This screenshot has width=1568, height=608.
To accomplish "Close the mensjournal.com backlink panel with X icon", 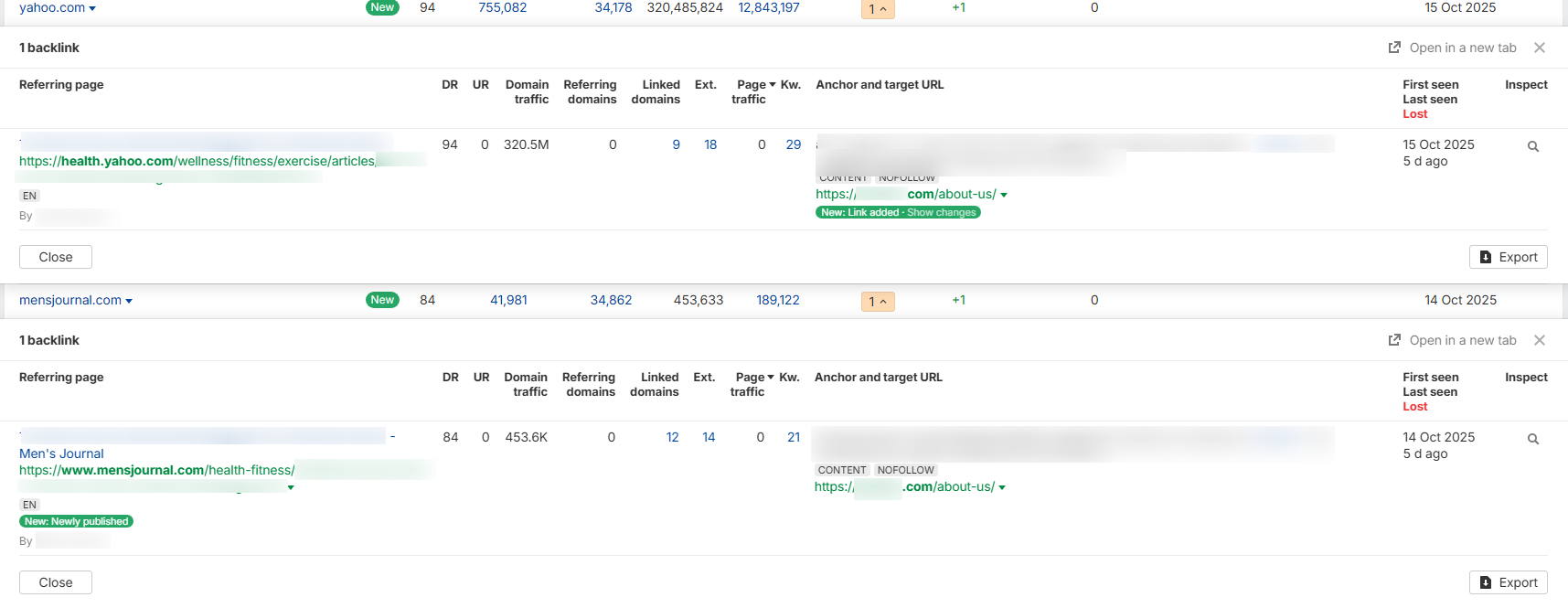I will click(x=1540, y=340).
